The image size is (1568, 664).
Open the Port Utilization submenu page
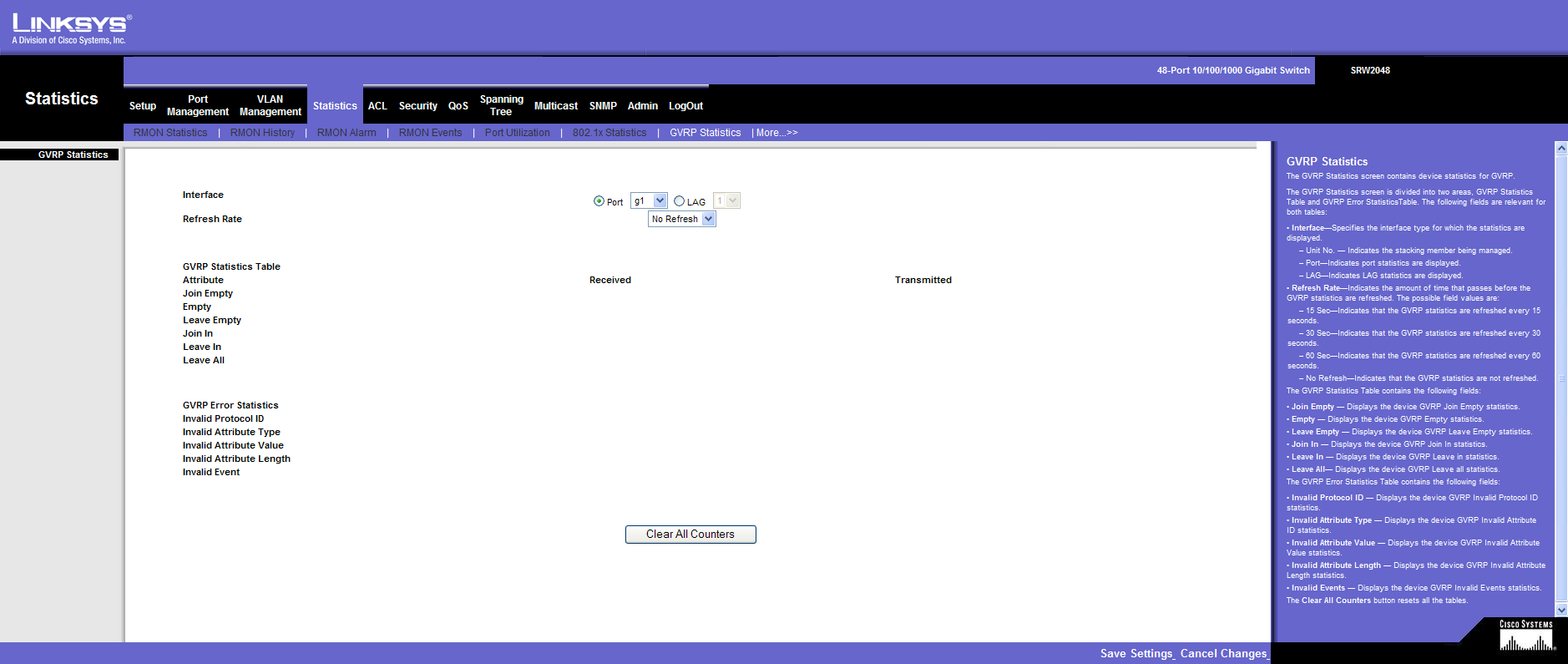pos(517,133)
